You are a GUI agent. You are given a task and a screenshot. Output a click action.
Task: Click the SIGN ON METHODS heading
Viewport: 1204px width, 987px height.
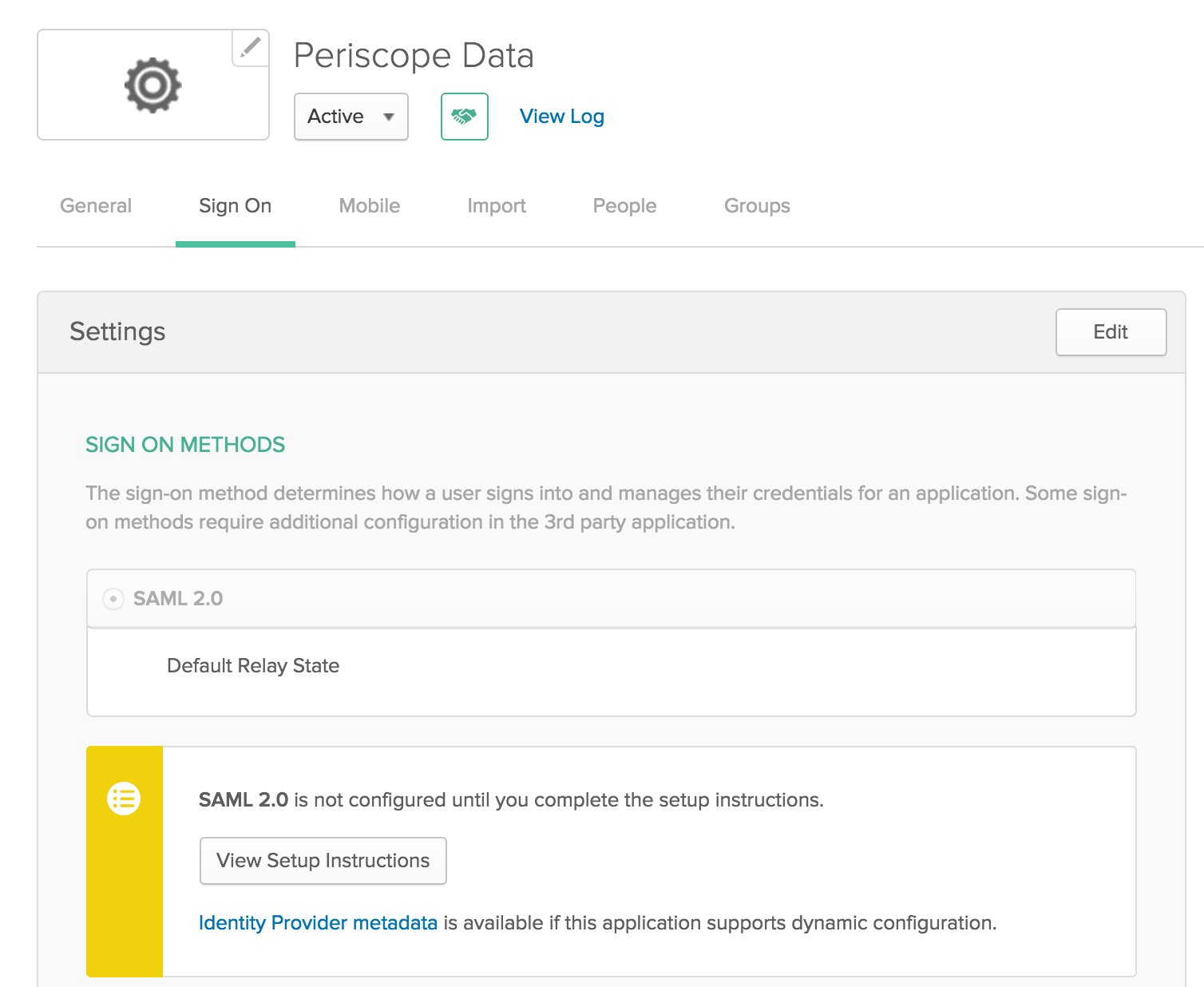tap(185, 445)
